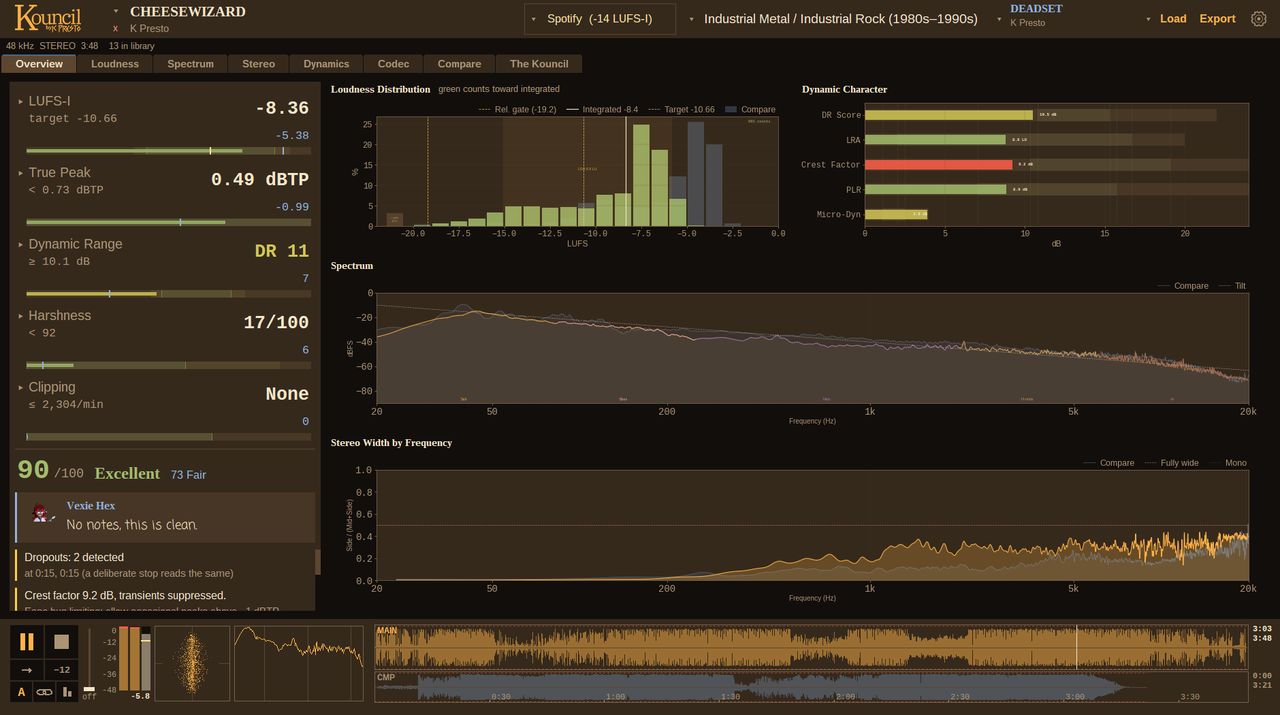
Task: Toggle Compare legend in Loudness Distribution
Action: 750,109
